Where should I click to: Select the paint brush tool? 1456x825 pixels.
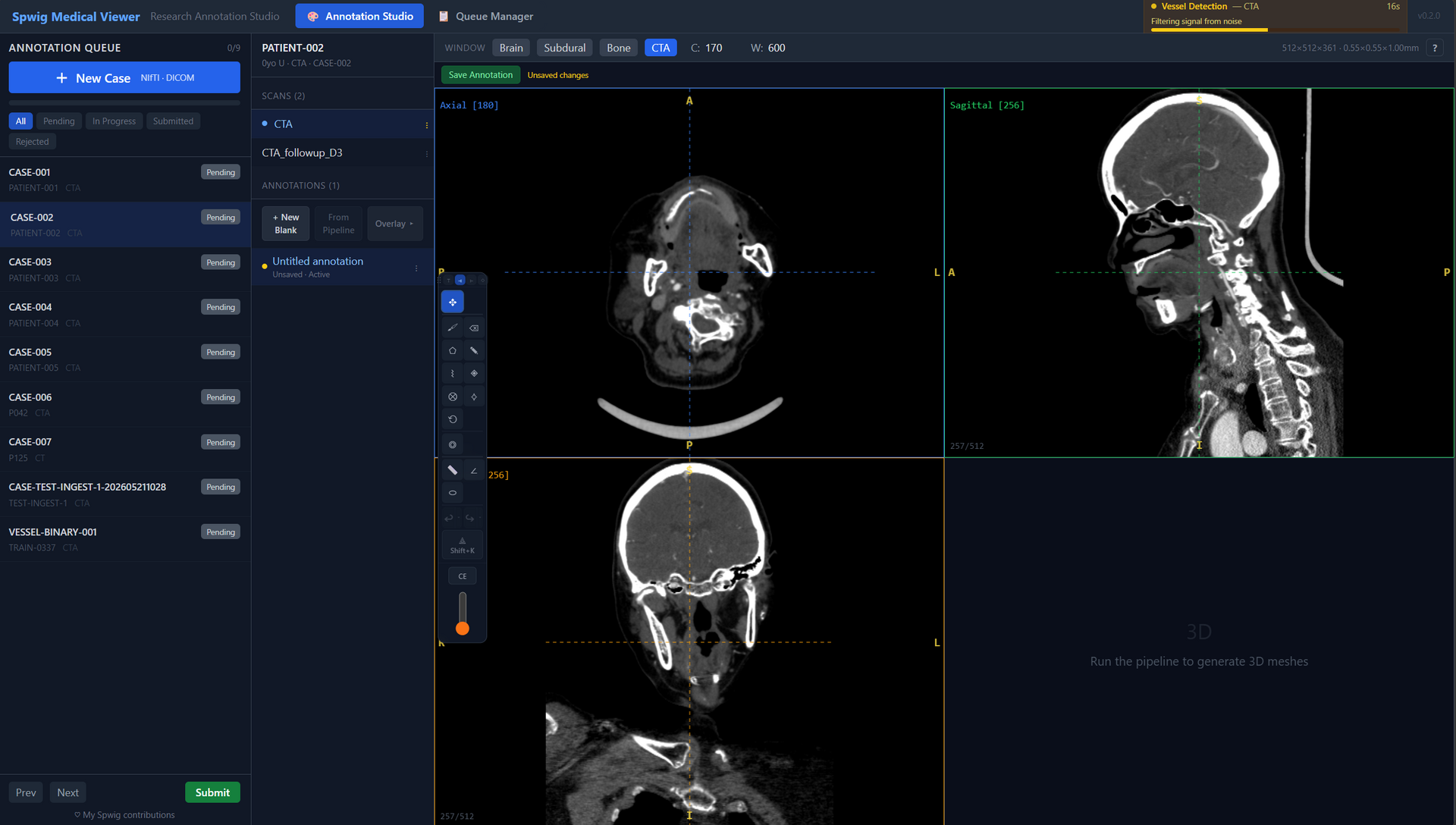[x=453, y=328]
